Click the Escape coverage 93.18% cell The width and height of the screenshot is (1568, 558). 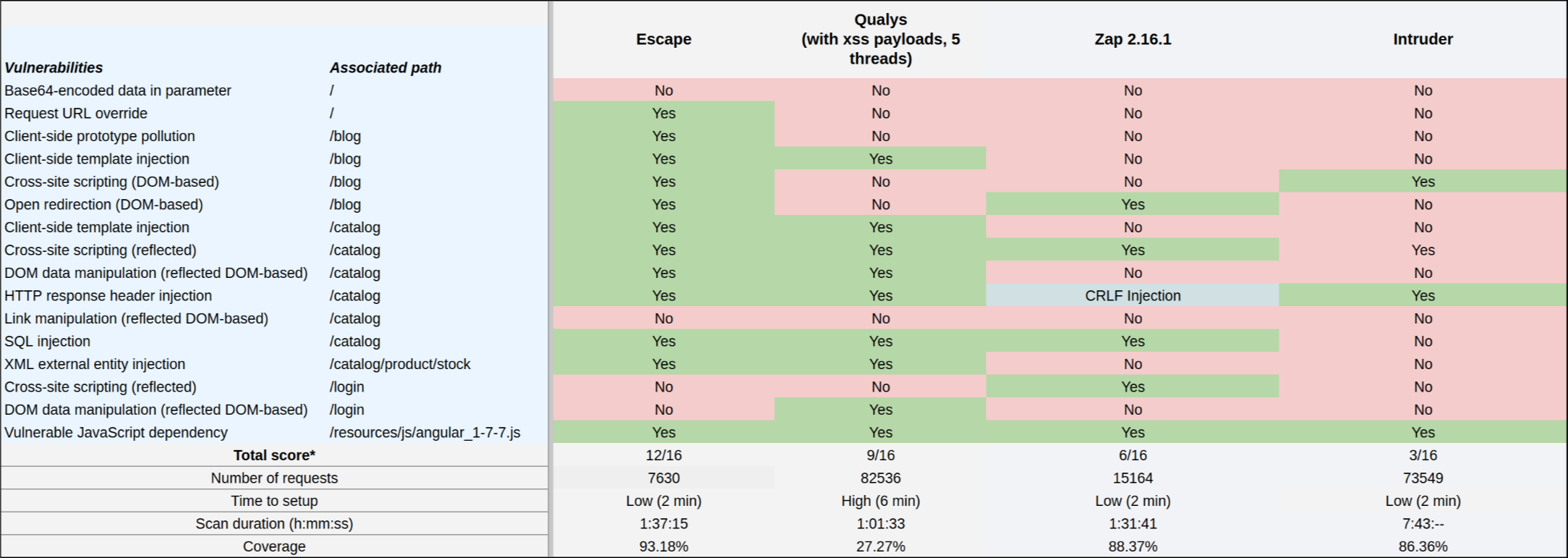pyautogui.click(x=663, y=546)
